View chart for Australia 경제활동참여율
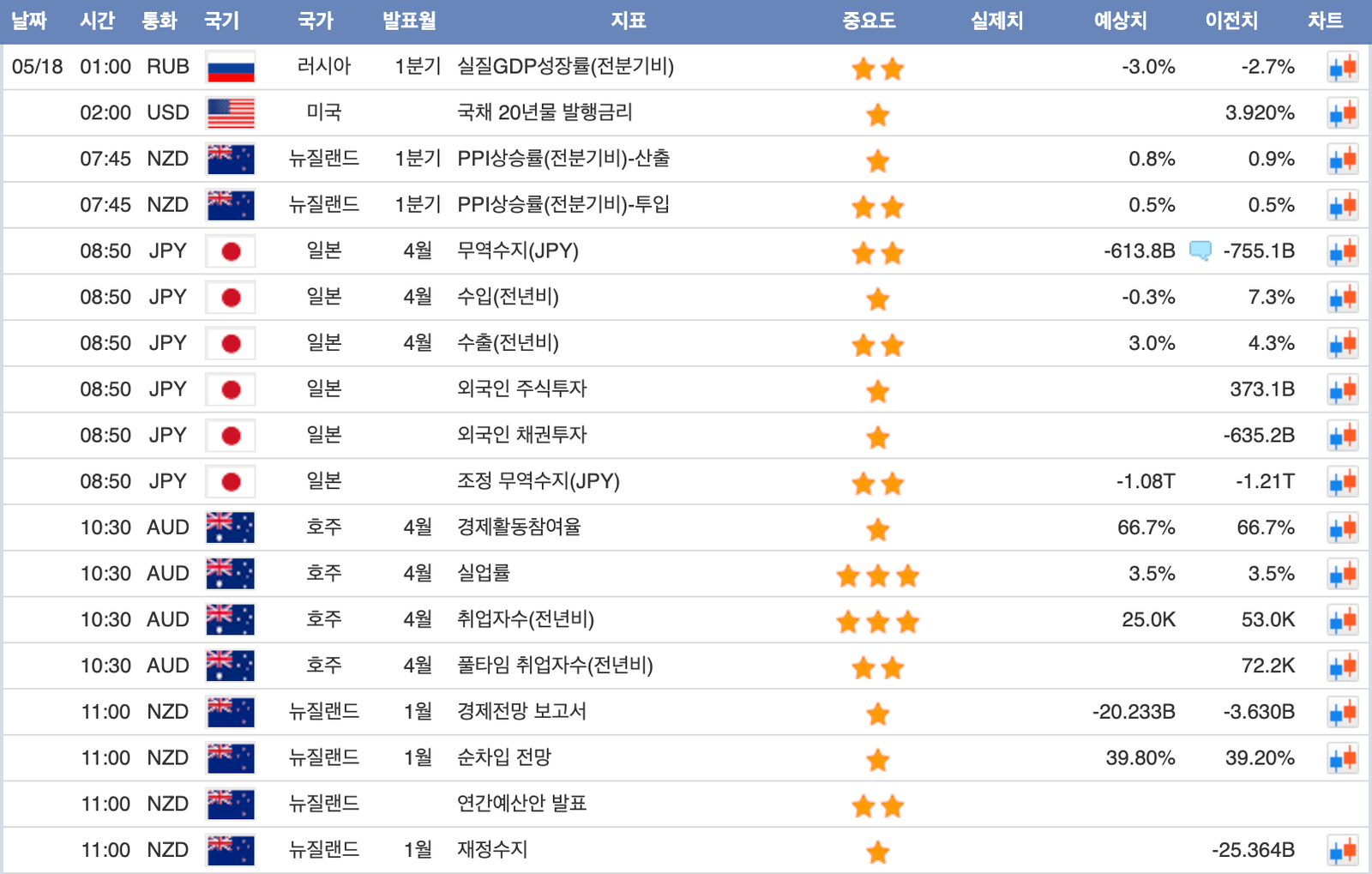The height and width of the screenshot is (874, 1372). click(x=1343, y=527)
